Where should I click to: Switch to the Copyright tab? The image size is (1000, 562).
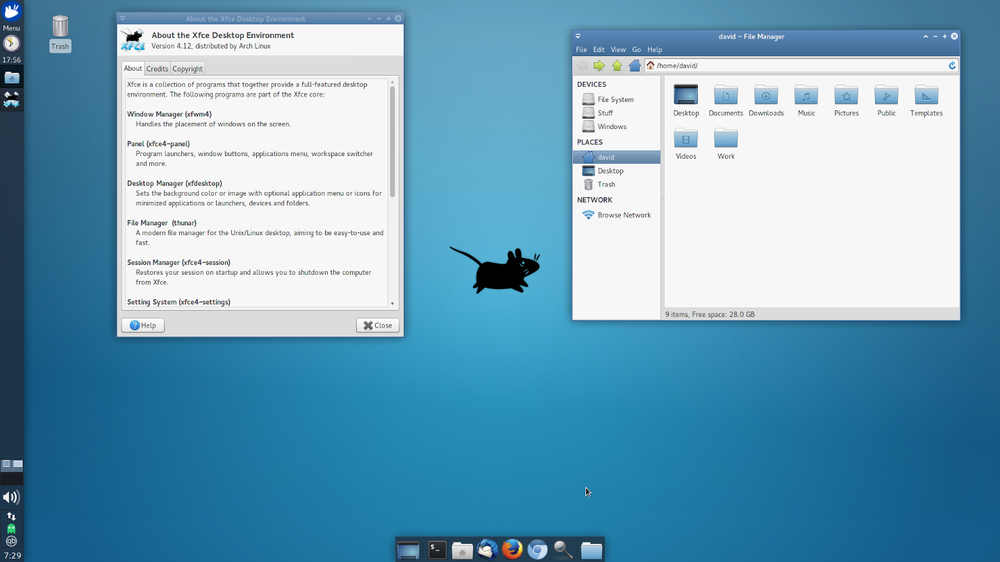[x=187, y=68]
